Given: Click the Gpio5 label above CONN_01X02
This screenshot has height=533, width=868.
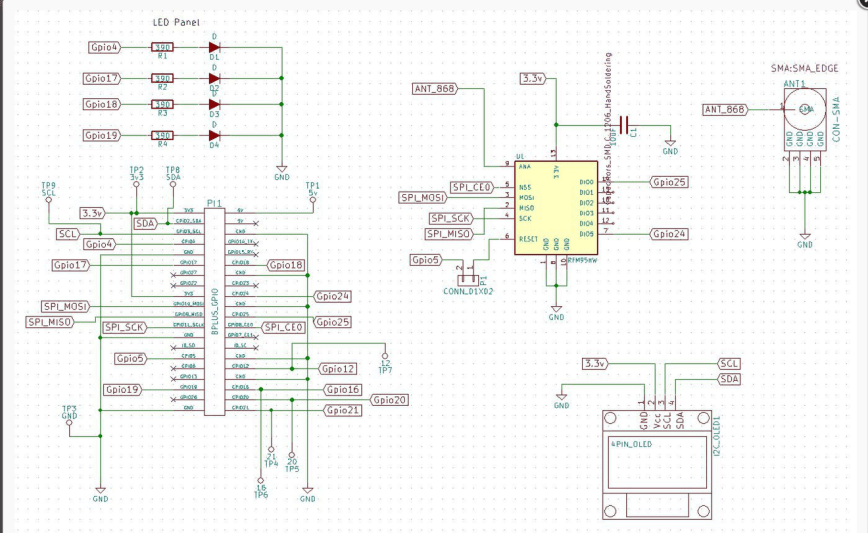Looking at the screenshot, I should coord(425,260).
